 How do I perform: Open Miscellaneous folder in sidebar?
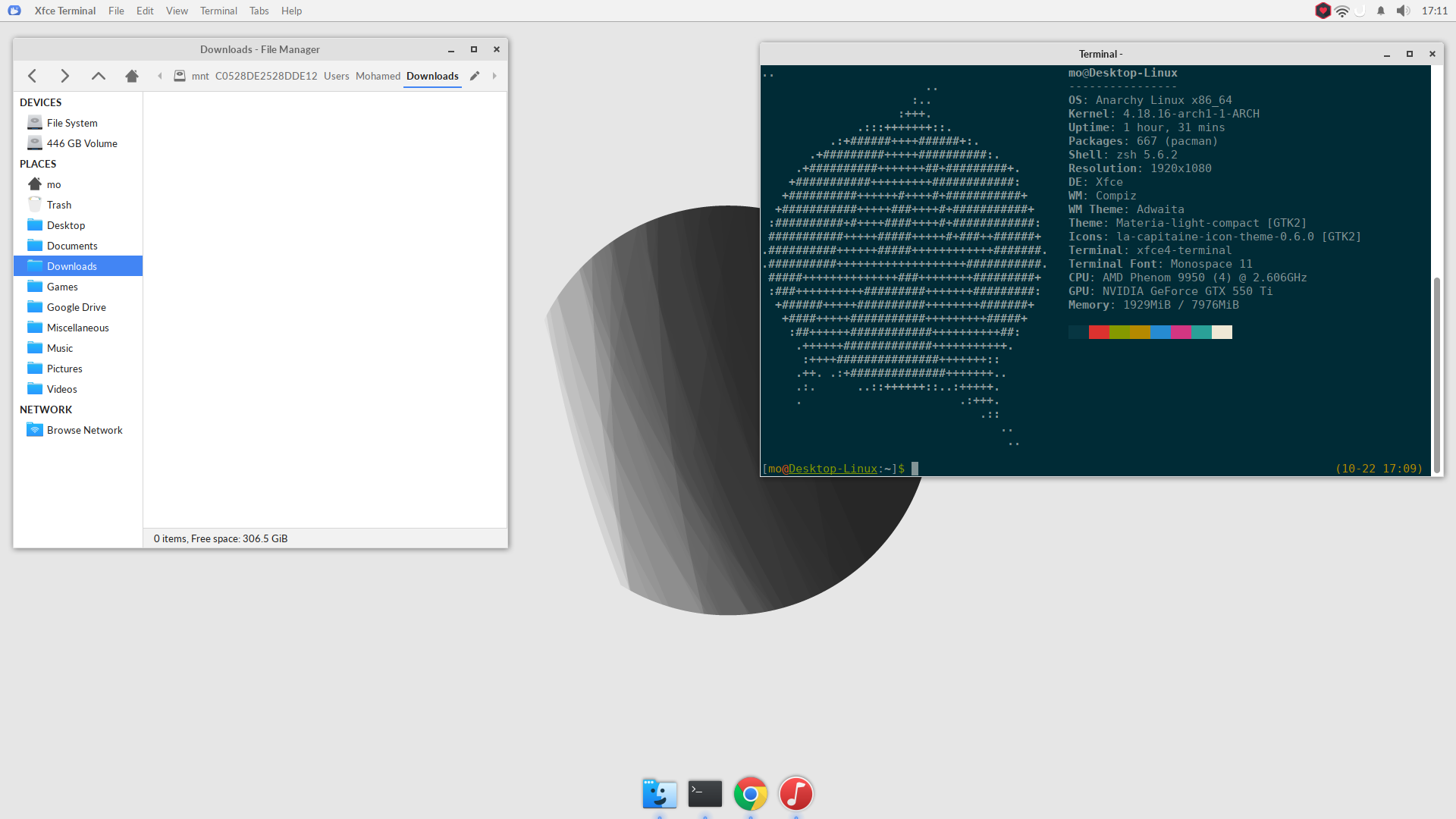point(78,328)
